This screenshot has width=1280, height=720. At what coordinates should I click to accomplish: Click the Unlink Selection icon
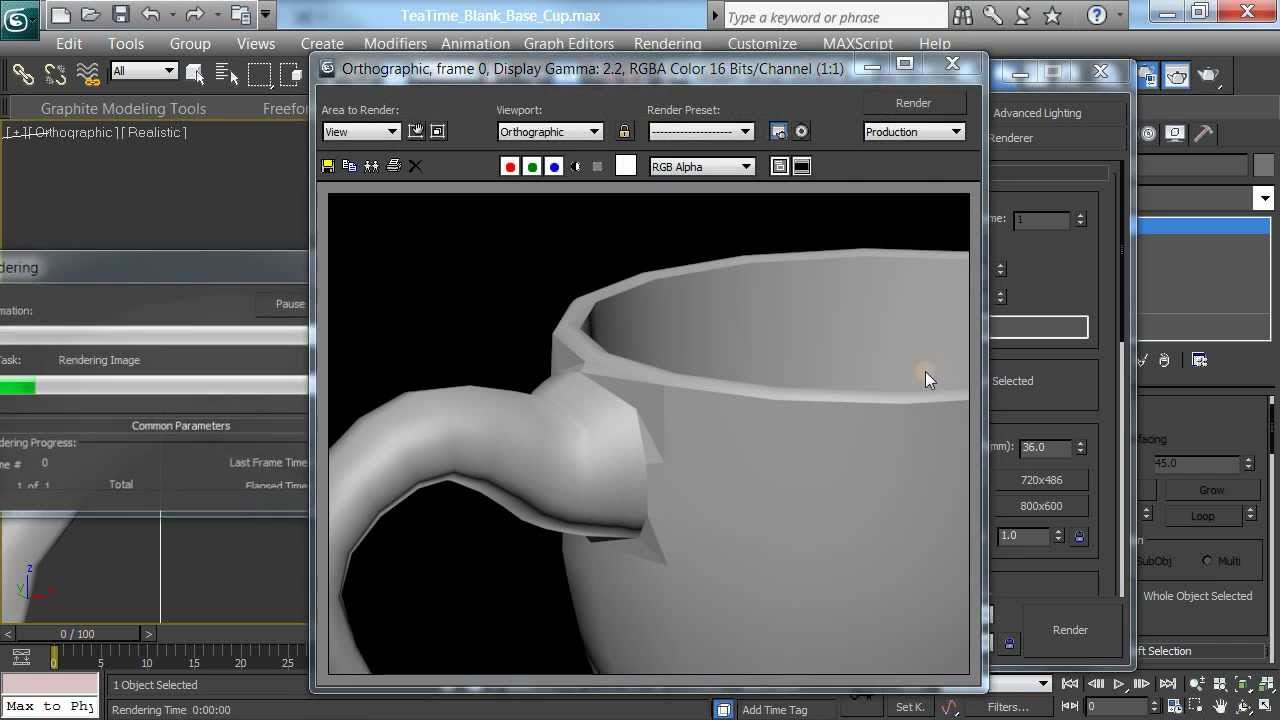point(56,74)
